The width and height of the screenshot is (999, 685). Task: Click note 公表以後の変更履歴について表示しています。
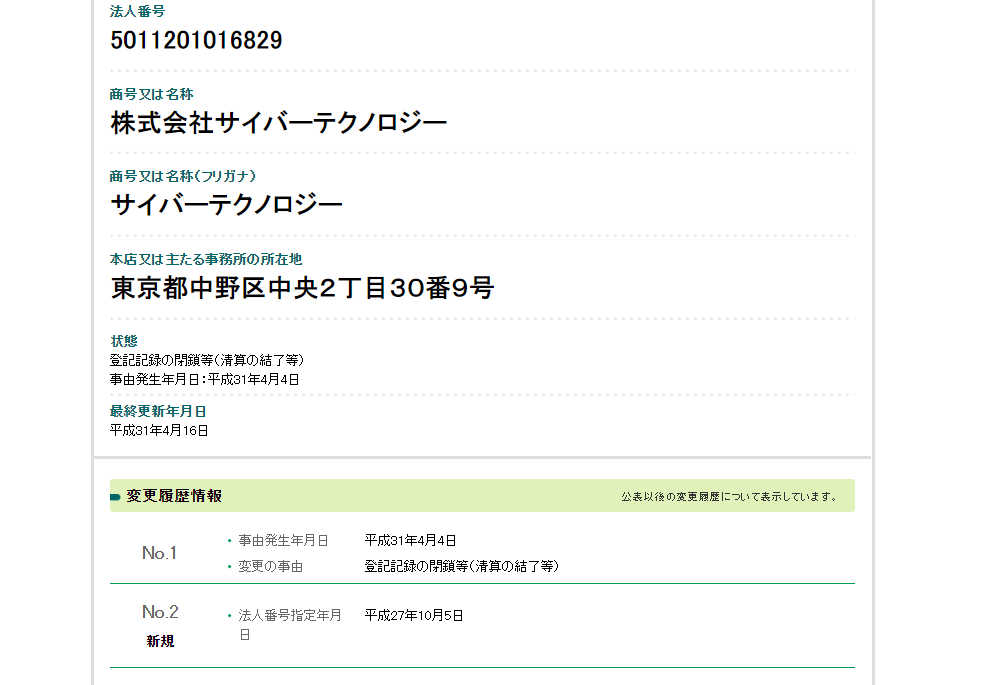coord(731,496)
